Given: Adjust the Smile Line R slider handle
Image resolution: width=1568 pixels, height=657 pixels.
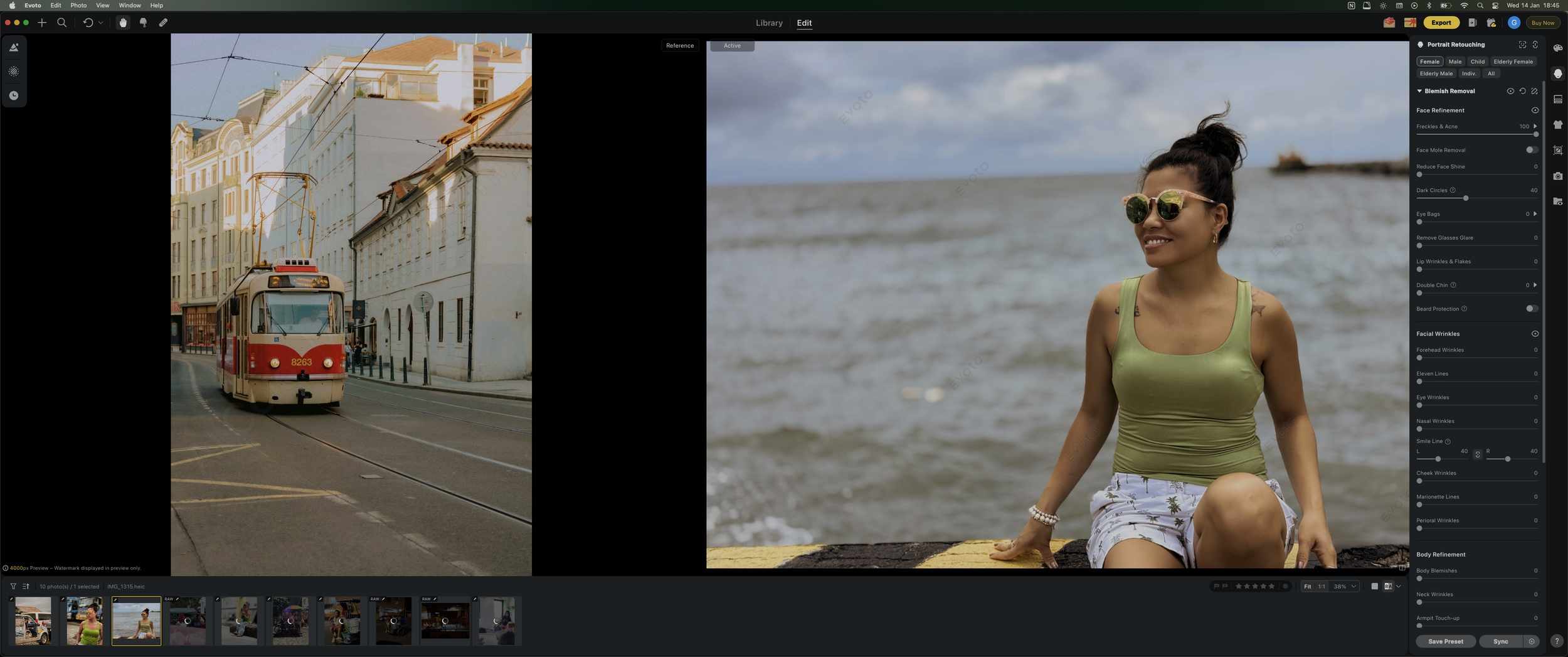Looking at the screenshot, I should (1507, 459).
